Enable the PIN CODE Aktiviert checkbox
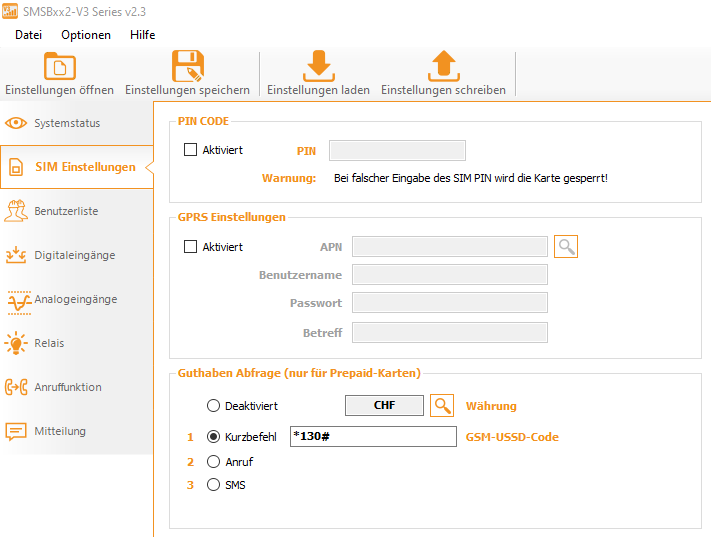Image resolution: width=711 pixels, height=537 pixels. pyautogui.click(x=191, y=150)
